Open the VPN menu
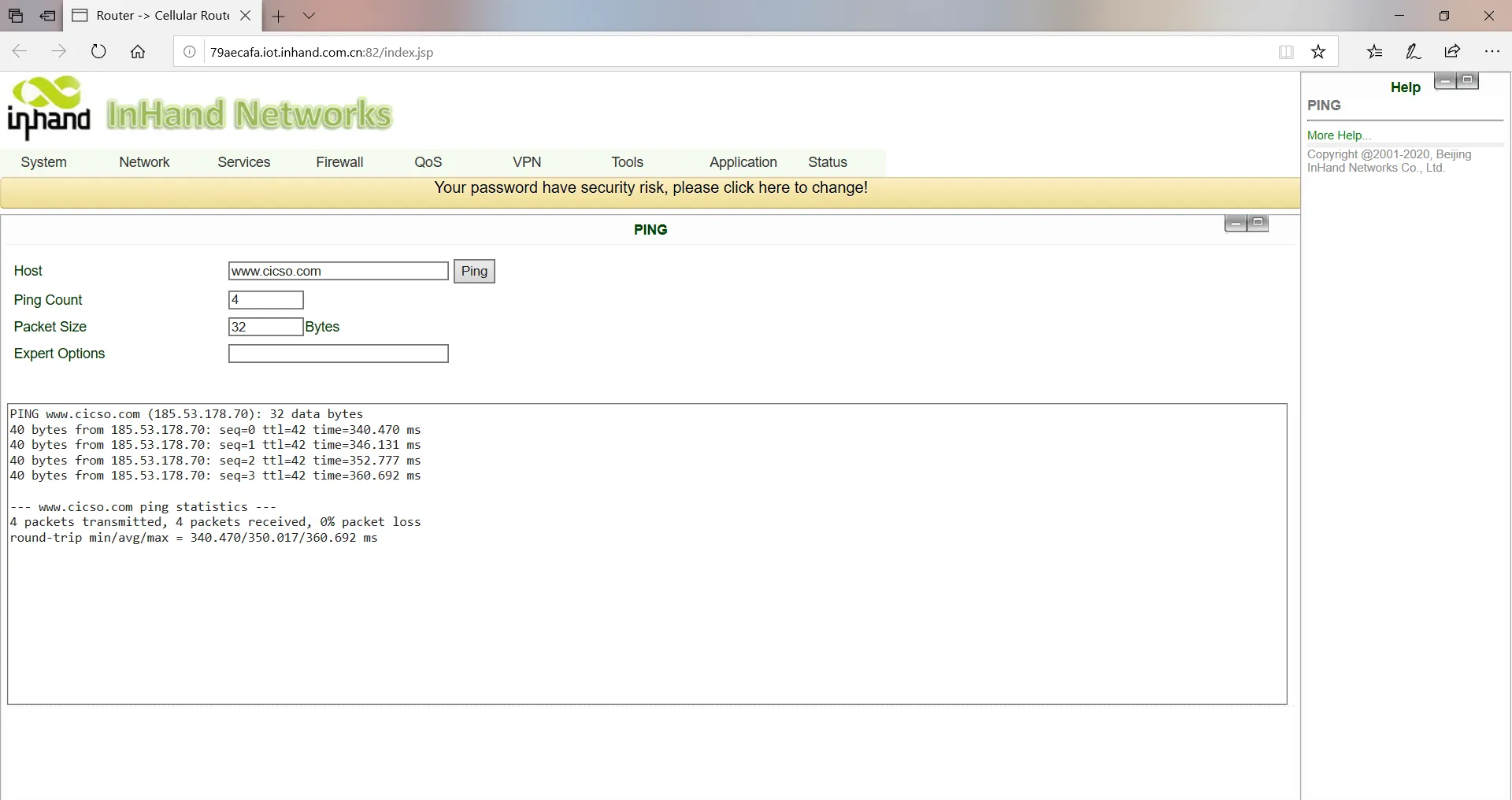The width and height of the screenshot is (1512, 800). point(527,162)
